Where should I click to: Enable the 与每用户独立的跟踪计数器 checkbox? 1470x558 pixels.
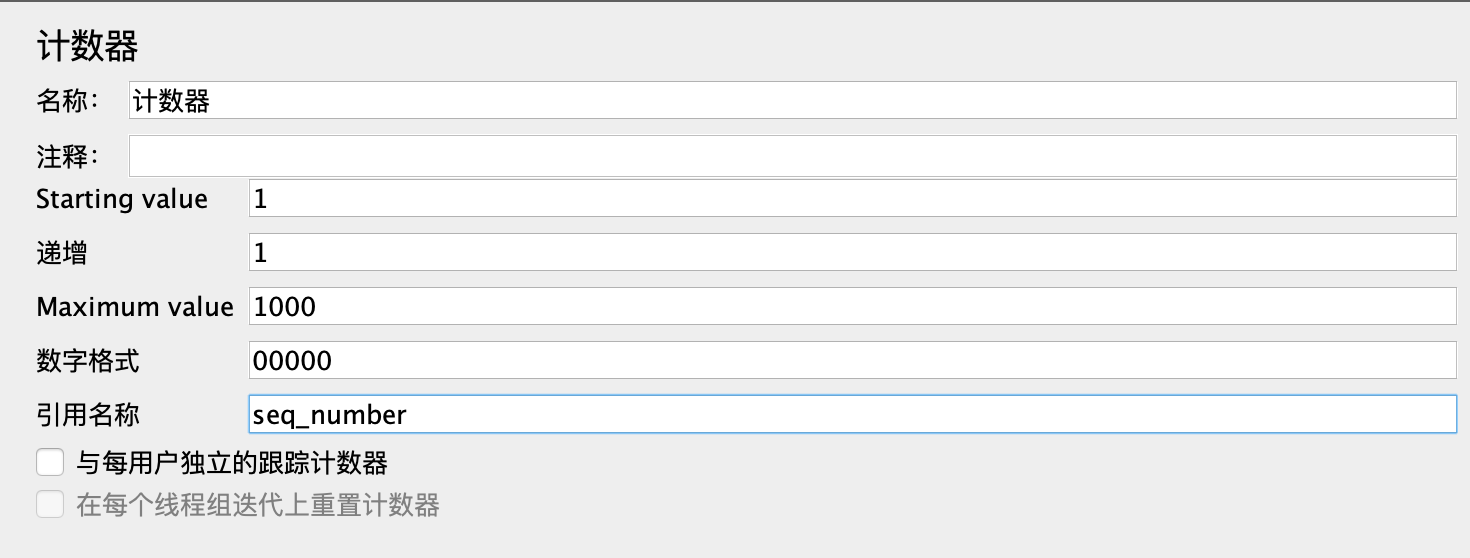pos(50,463)
